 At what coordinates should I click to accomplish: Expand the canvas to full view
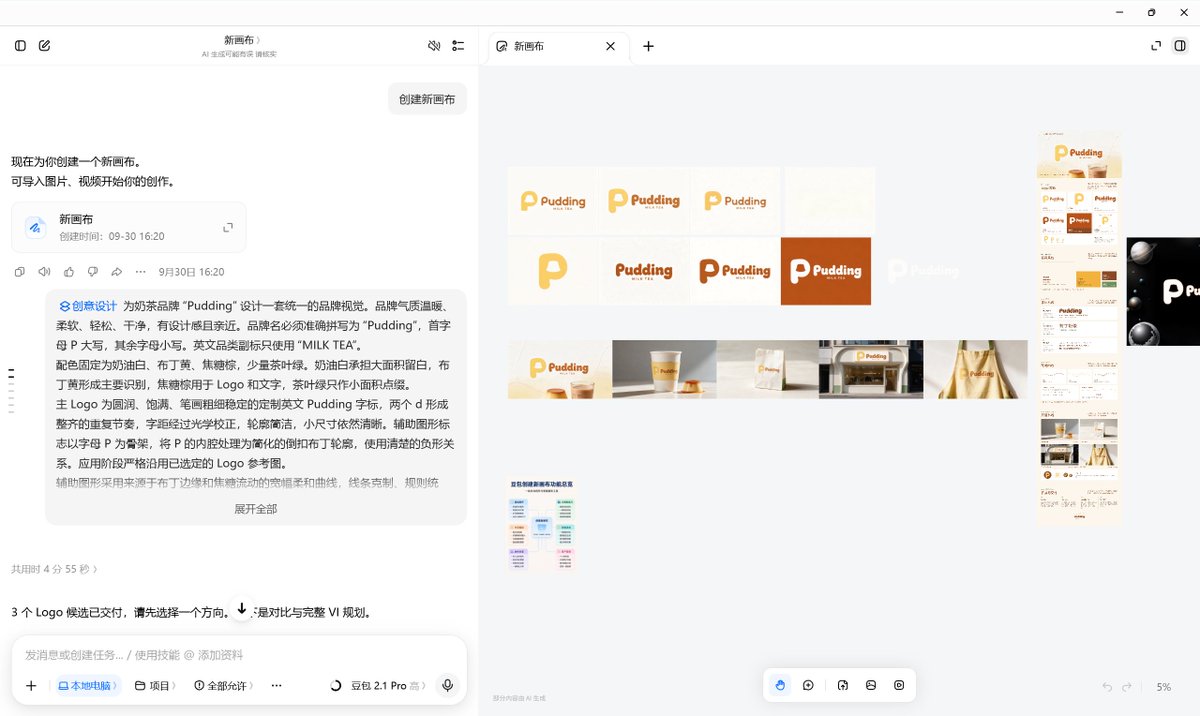1156,45
